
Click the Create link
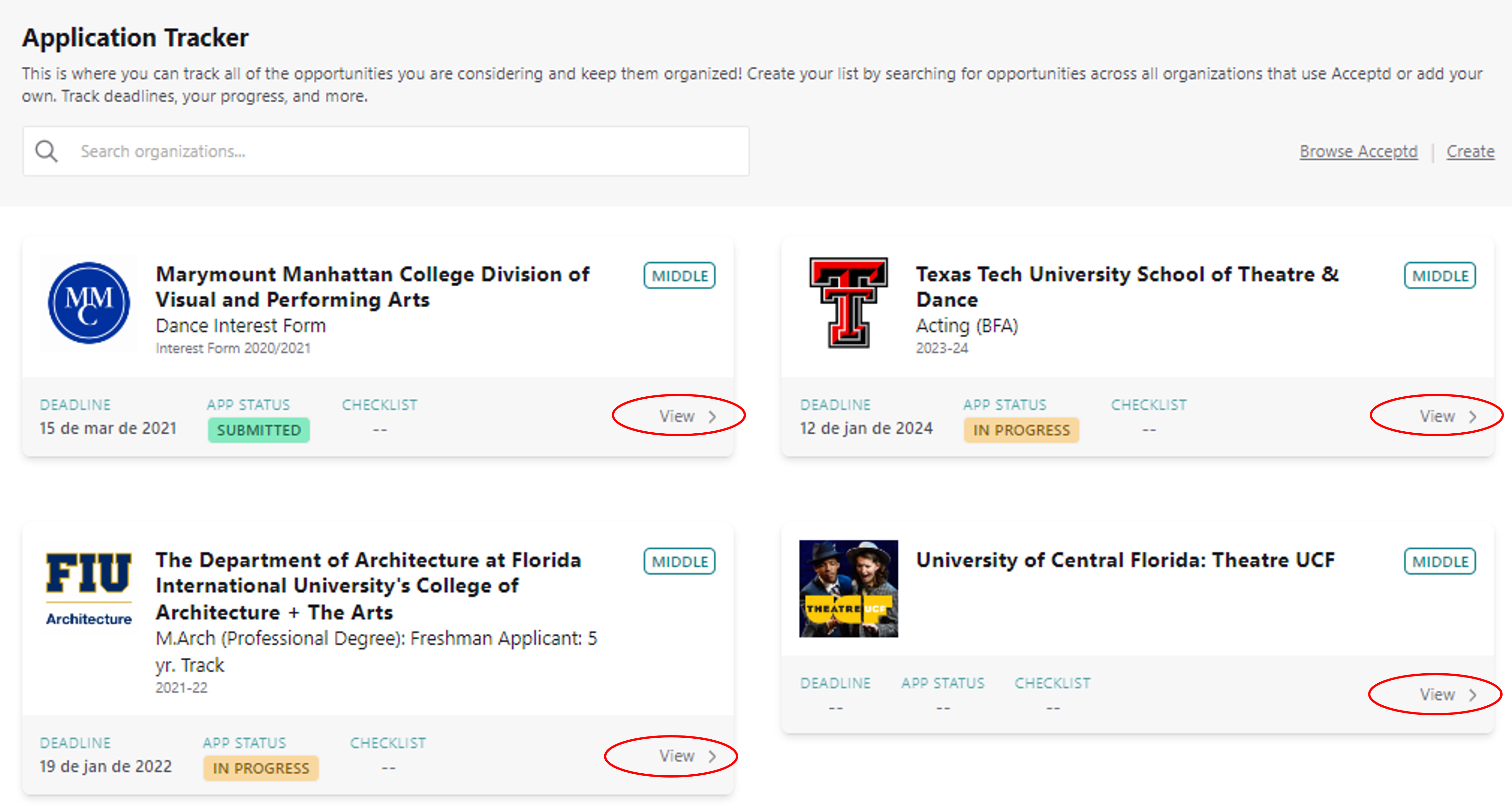[1470, 151]
